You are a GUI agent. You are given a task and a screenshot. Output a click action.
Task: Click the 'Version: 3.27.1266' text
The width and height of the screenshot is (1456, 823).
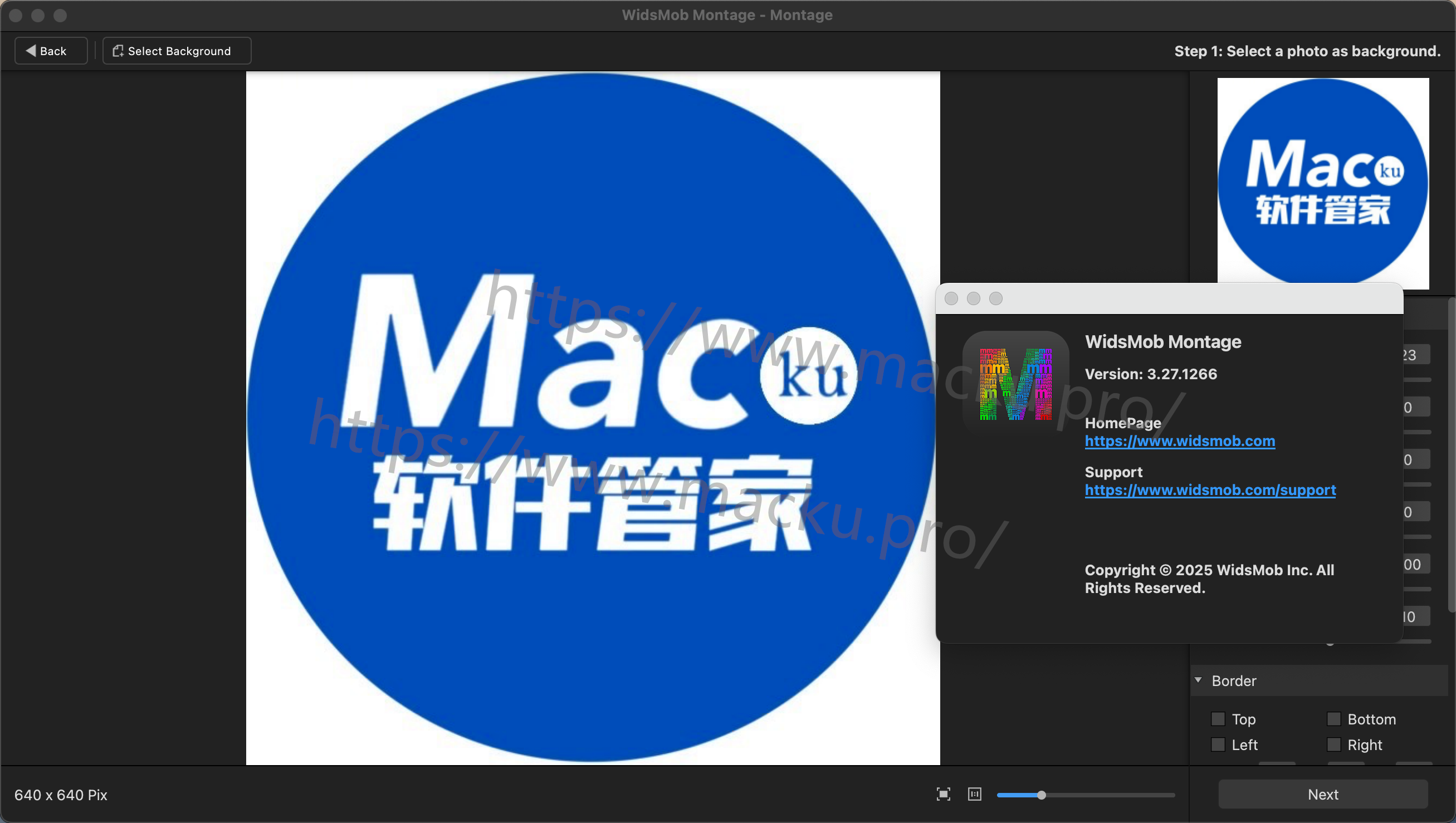pos(1151,374)
